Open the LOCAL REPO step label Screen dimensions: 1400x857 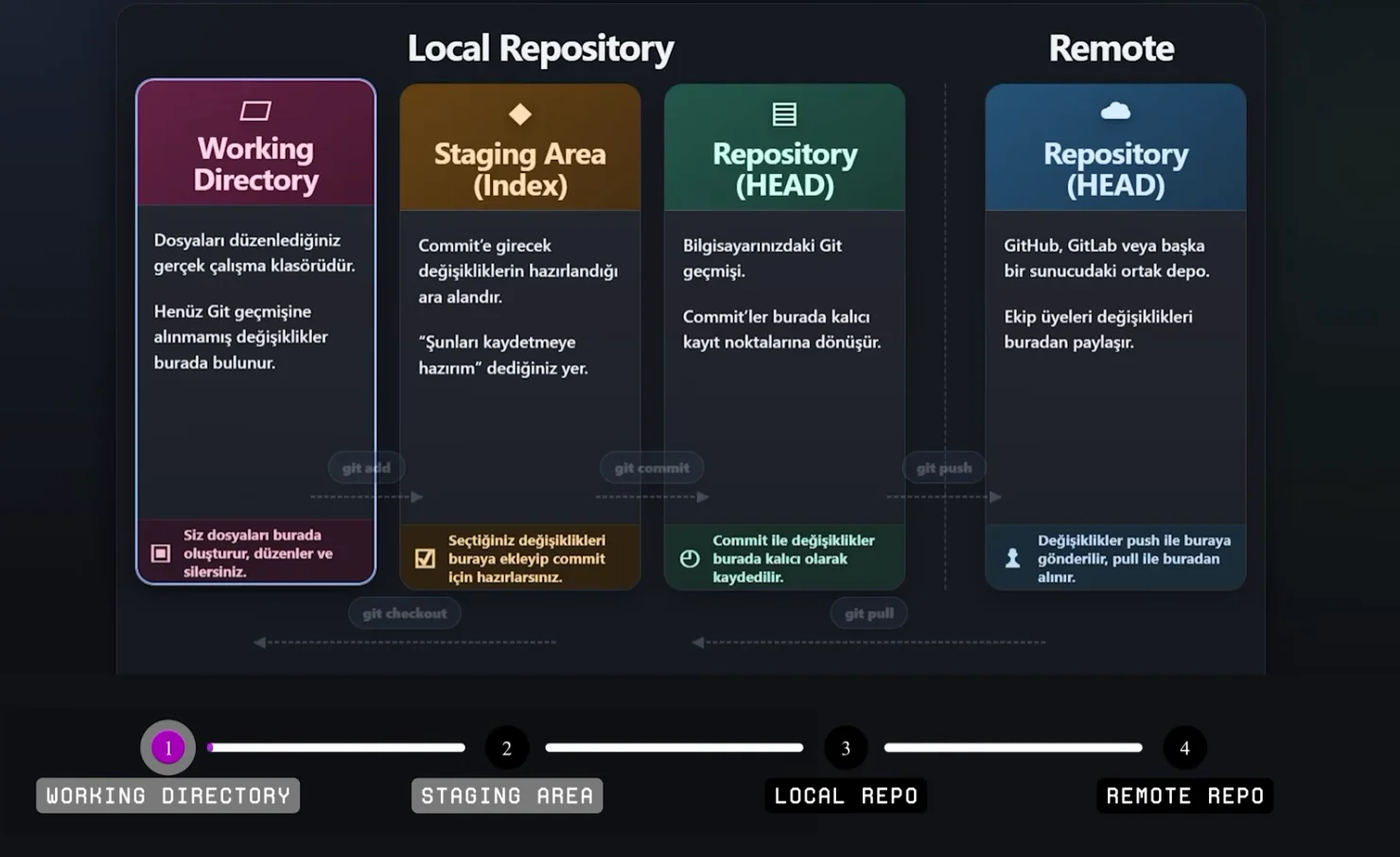(846, 796)
